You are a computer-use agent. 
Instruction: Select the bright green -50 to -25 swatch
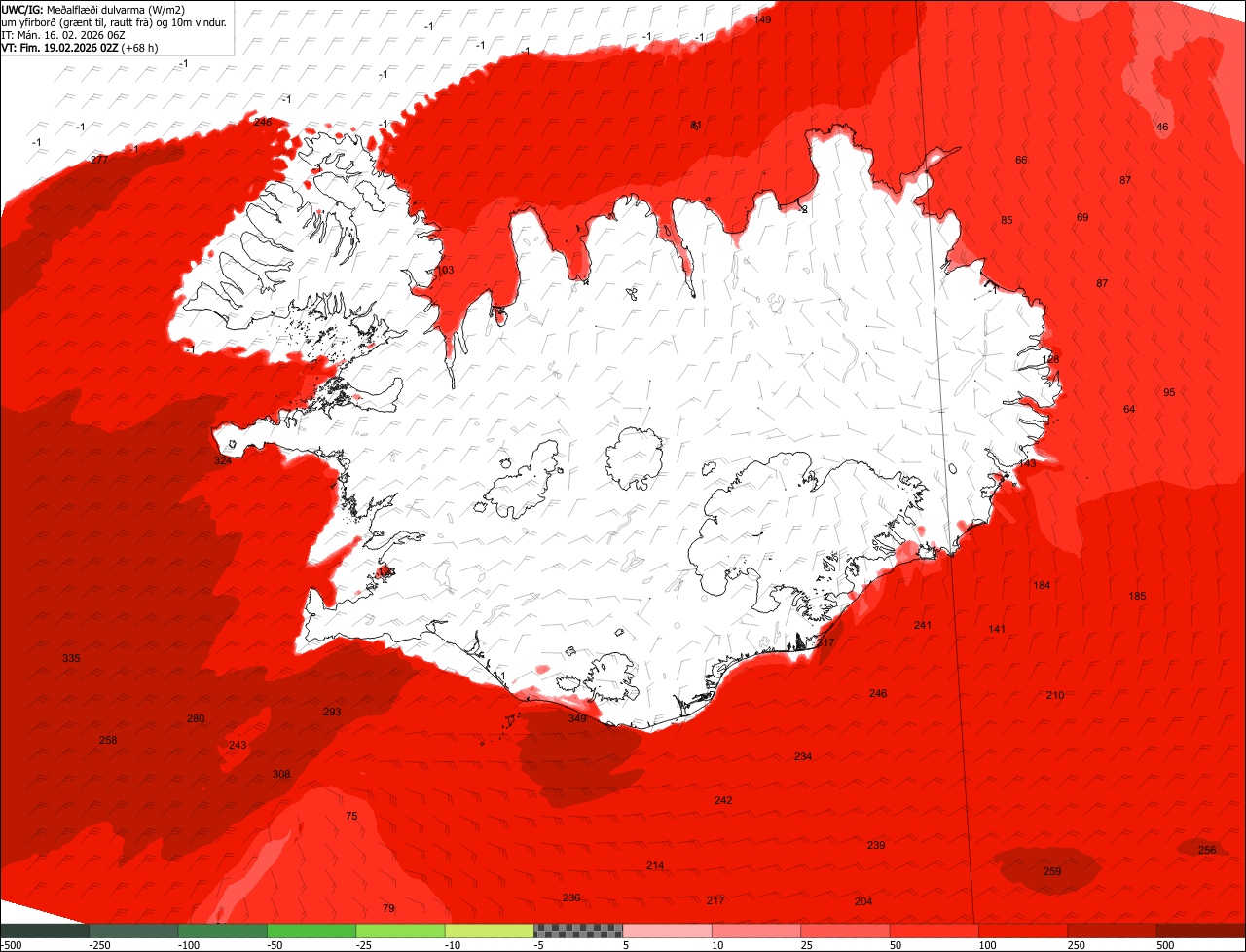[x=311, y=932]
